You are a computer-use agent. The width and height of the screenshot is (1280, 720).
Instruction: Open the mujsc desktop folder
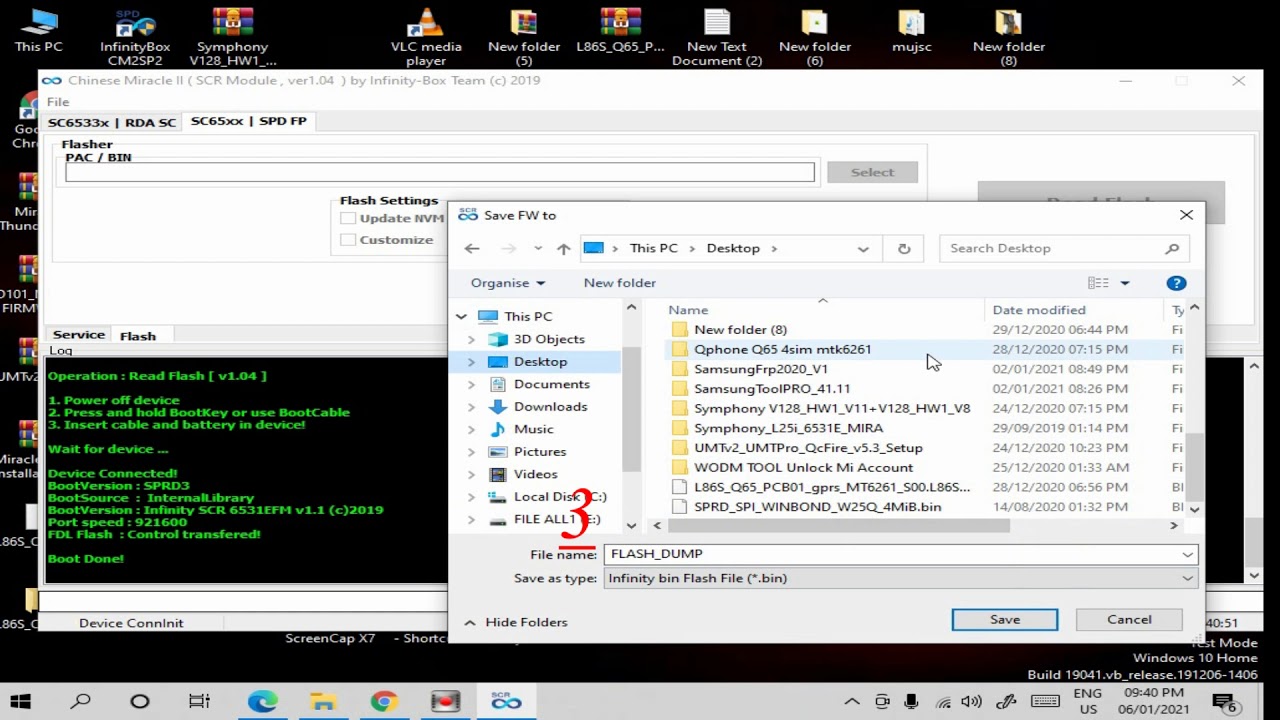[x=912, y=30]
